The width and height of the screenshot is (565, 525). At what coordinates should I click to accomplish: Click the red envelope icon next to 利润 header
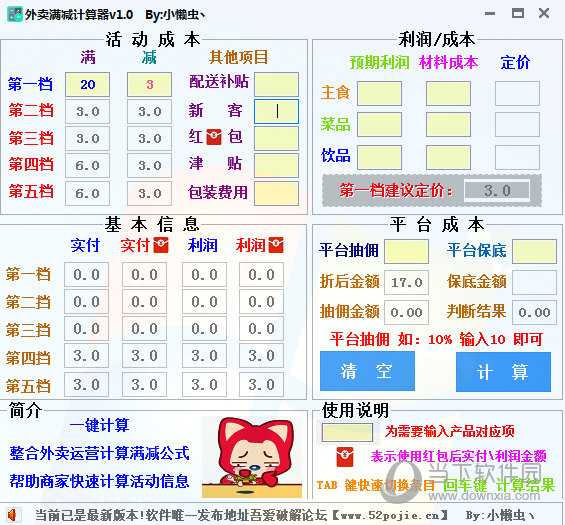coord(276,245)
